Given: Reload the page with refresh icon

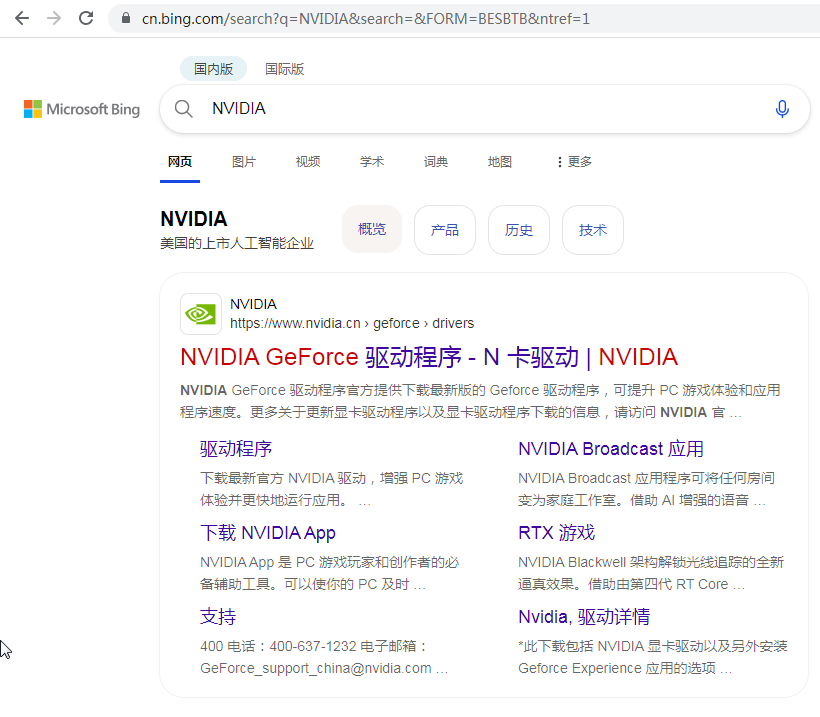Looking at the screenshot, I should pyautogui.click(x=86, y=18).
